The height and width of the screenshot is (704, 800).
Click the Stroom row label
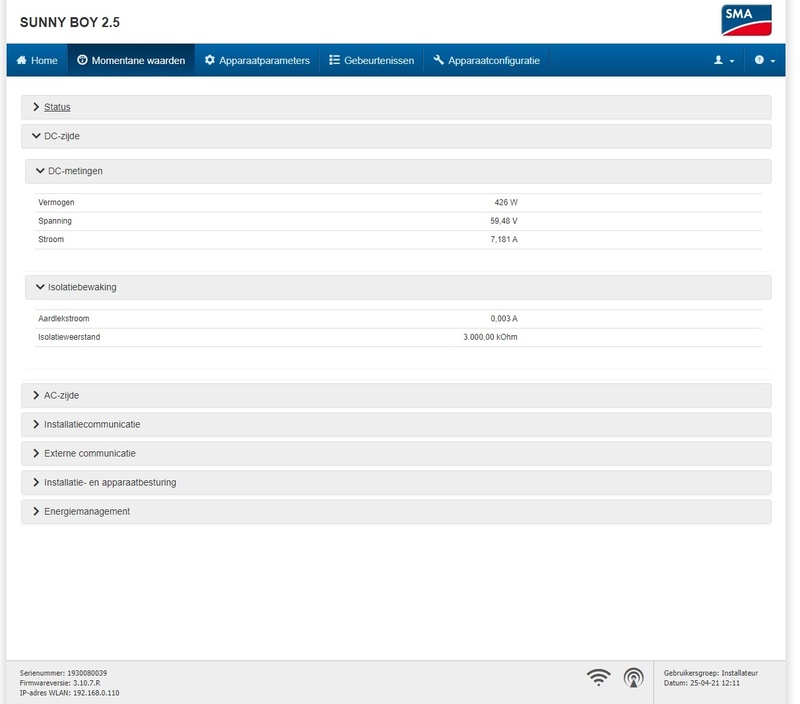[51, 239]
